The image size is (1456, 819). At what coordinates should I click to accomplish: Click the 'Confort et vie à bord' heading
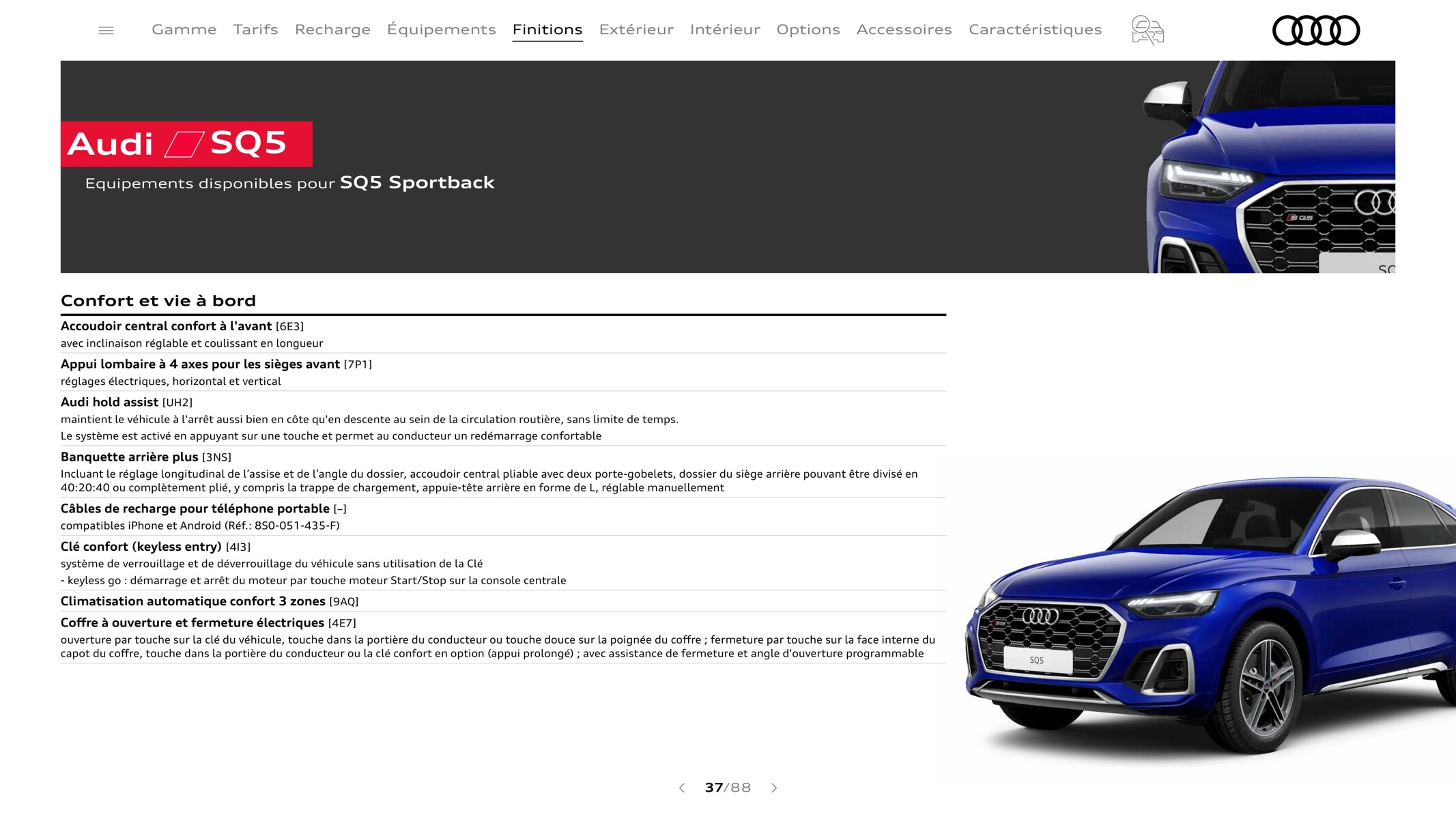[x=158, y=300]
